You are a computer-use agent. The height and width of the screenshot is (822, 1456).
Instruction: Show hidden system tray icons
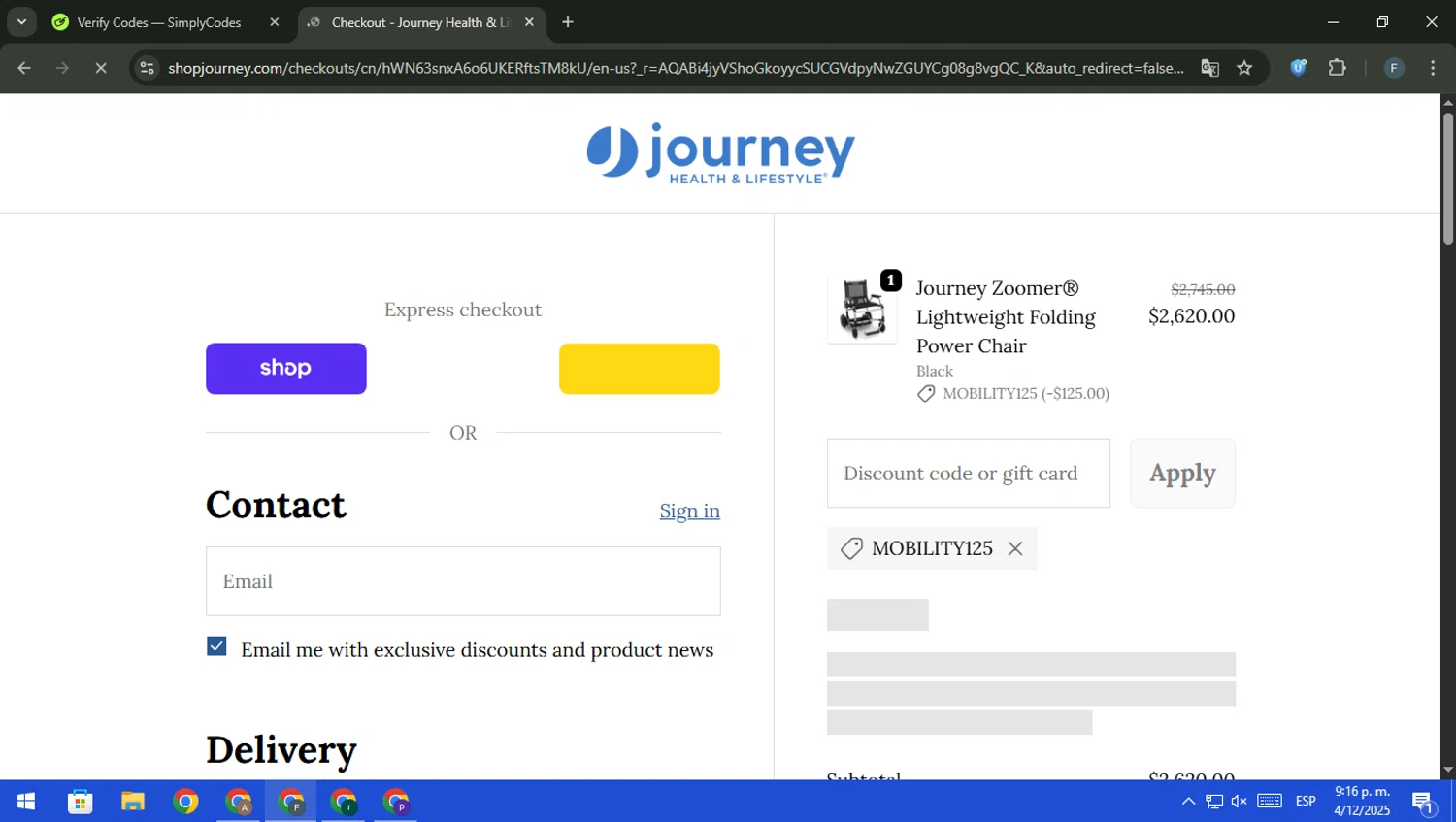click(x=1188, y=802)
